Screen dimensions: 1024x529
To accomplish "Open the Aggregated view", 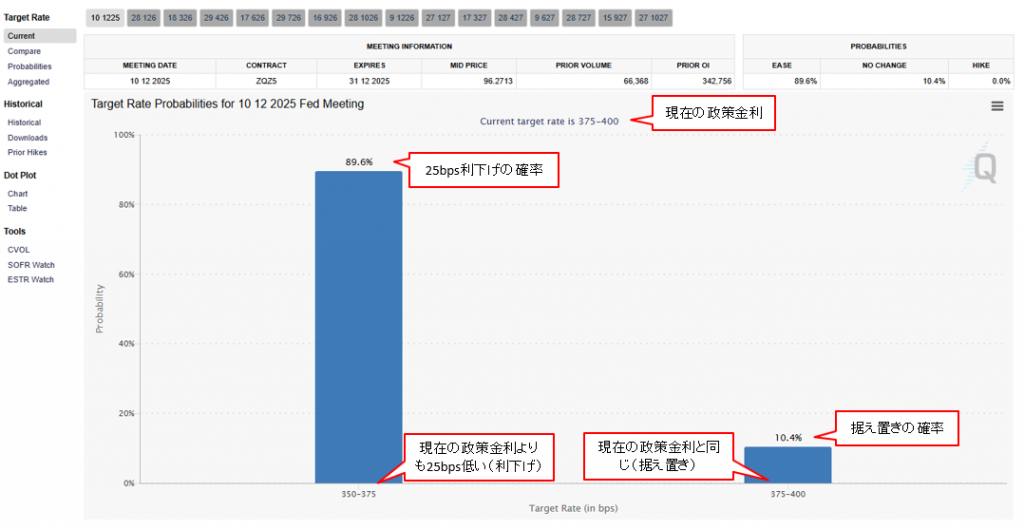I will point(28,82).
